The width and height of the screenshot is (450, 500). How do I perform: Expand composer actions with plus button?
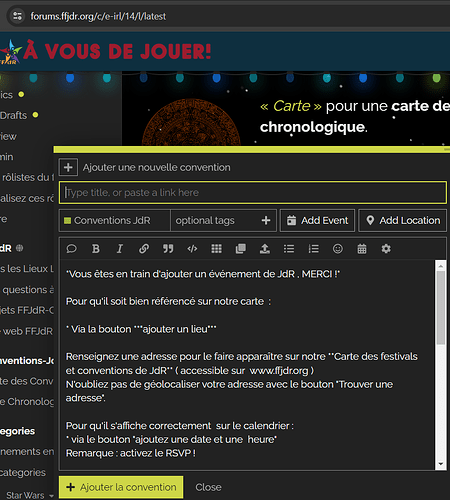point(68,167)
